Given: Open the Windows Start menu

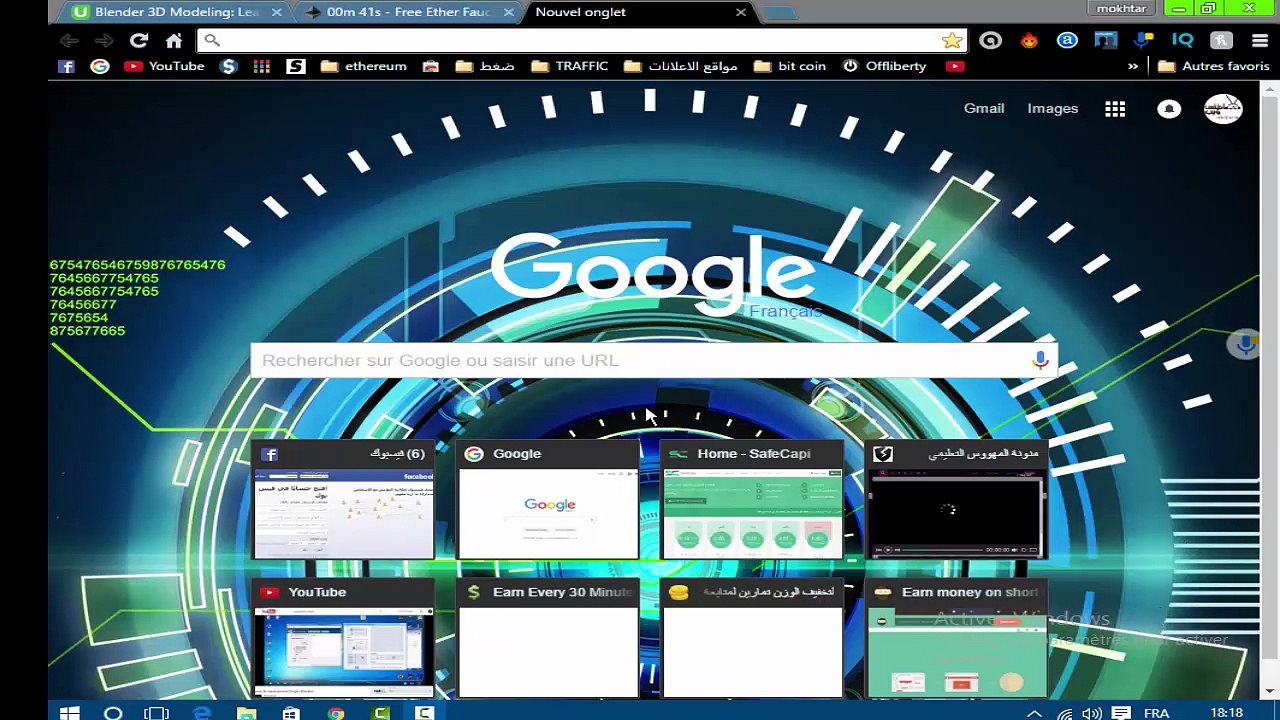Looking at the screenshot, I should (69, 713).
